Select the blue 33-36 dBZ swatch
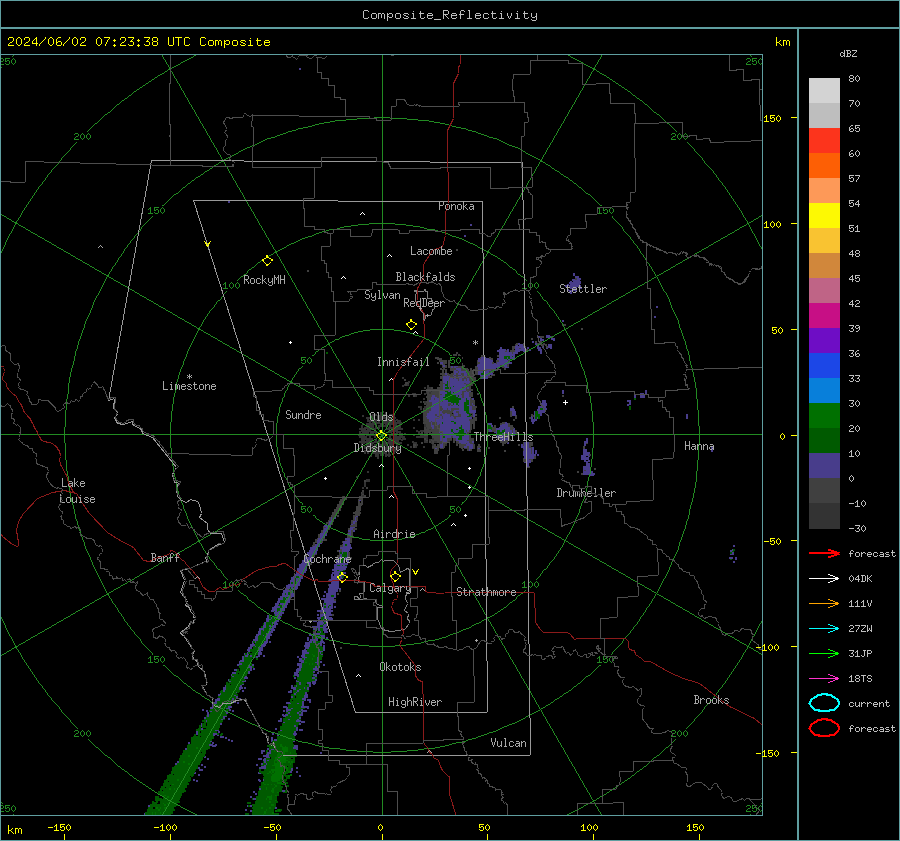The image size is (900, 841). pyautogui.click(x=824, y=365)
